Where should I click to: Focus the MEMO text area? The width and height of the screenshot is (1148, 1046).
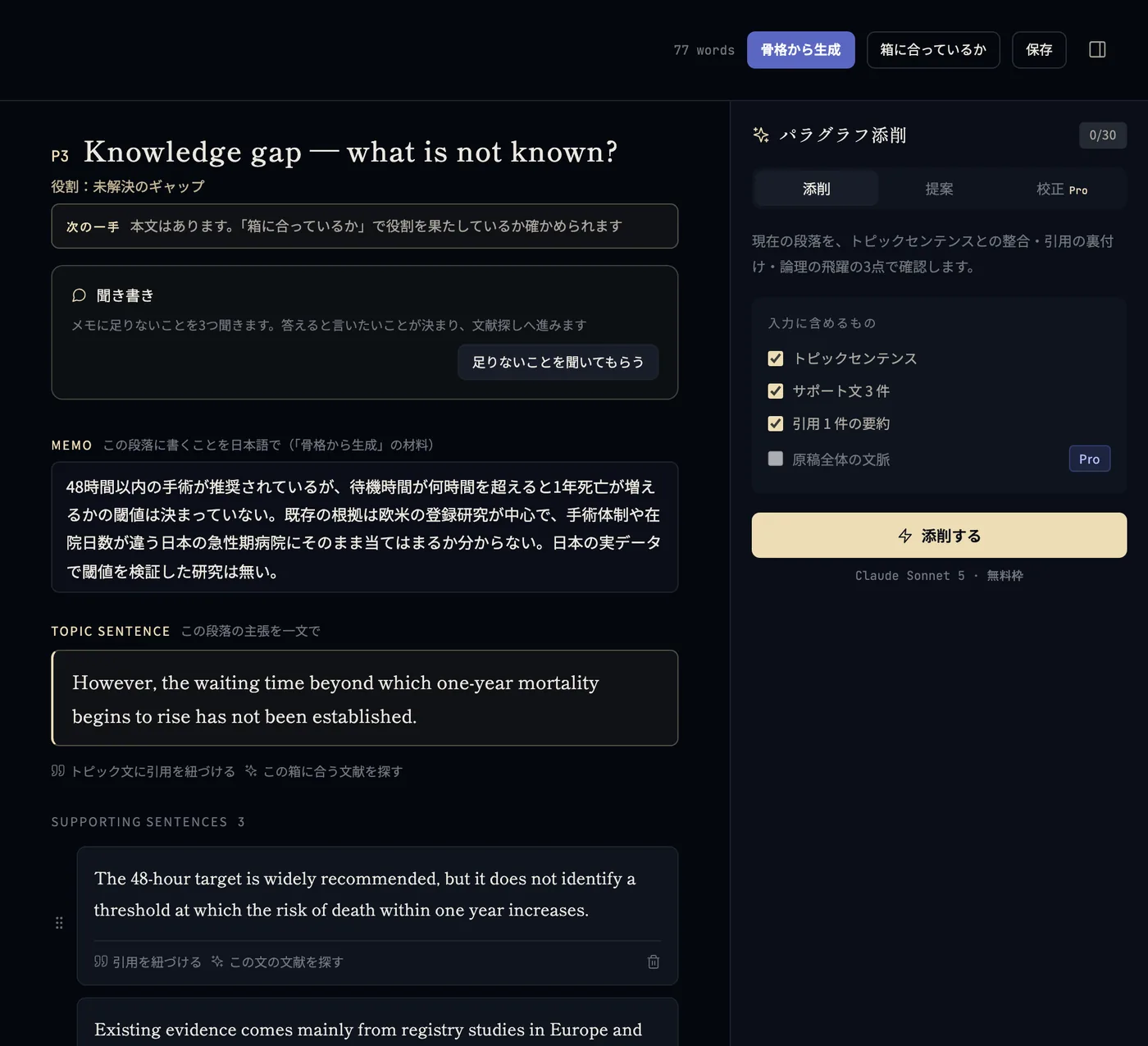pos(365,528)
